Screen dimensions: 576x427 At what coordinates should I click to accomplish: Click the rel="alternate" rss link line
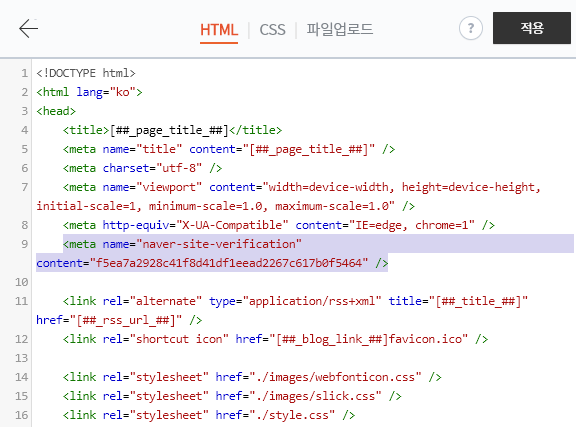pyautogui.click(x=295, y=301)
